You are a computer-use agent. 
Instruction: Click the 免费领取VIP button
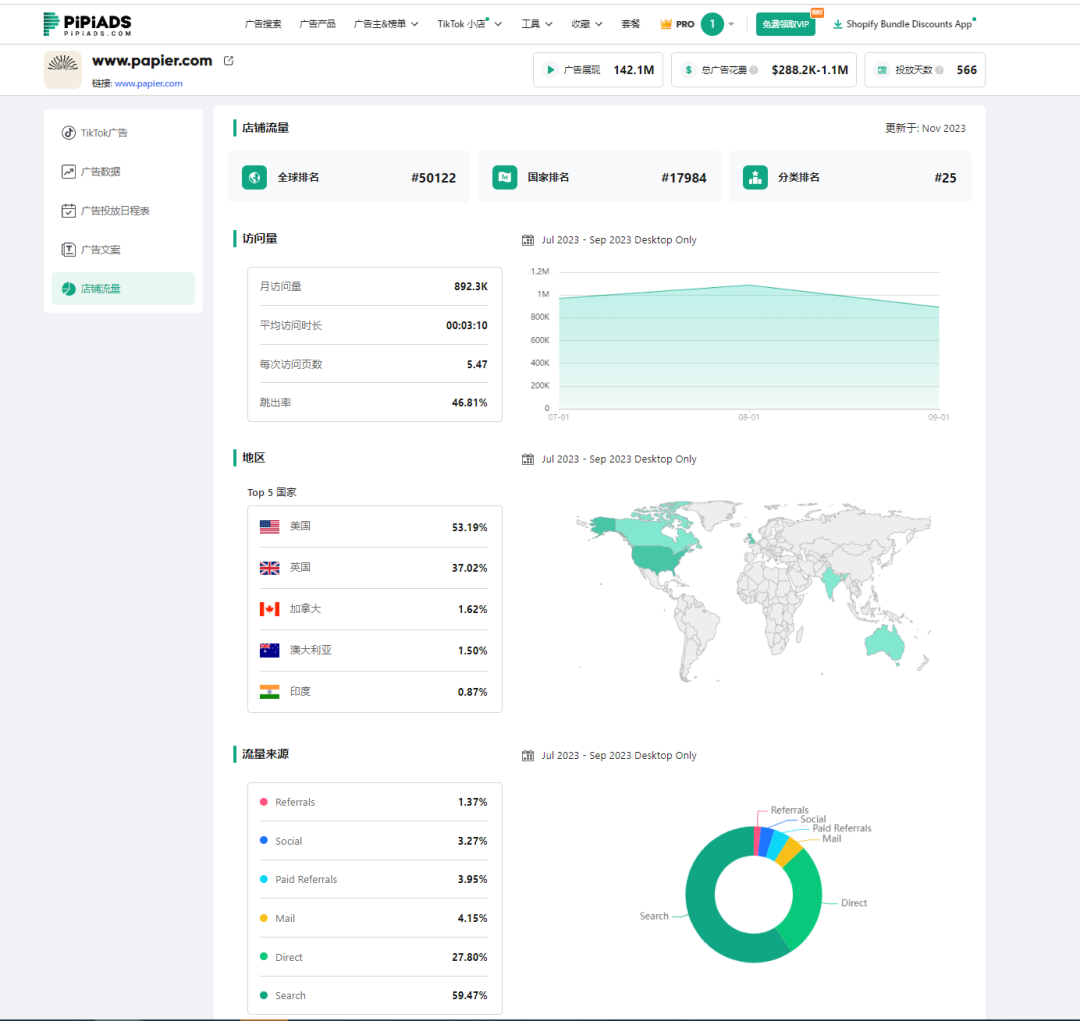[x=785, y=24]
